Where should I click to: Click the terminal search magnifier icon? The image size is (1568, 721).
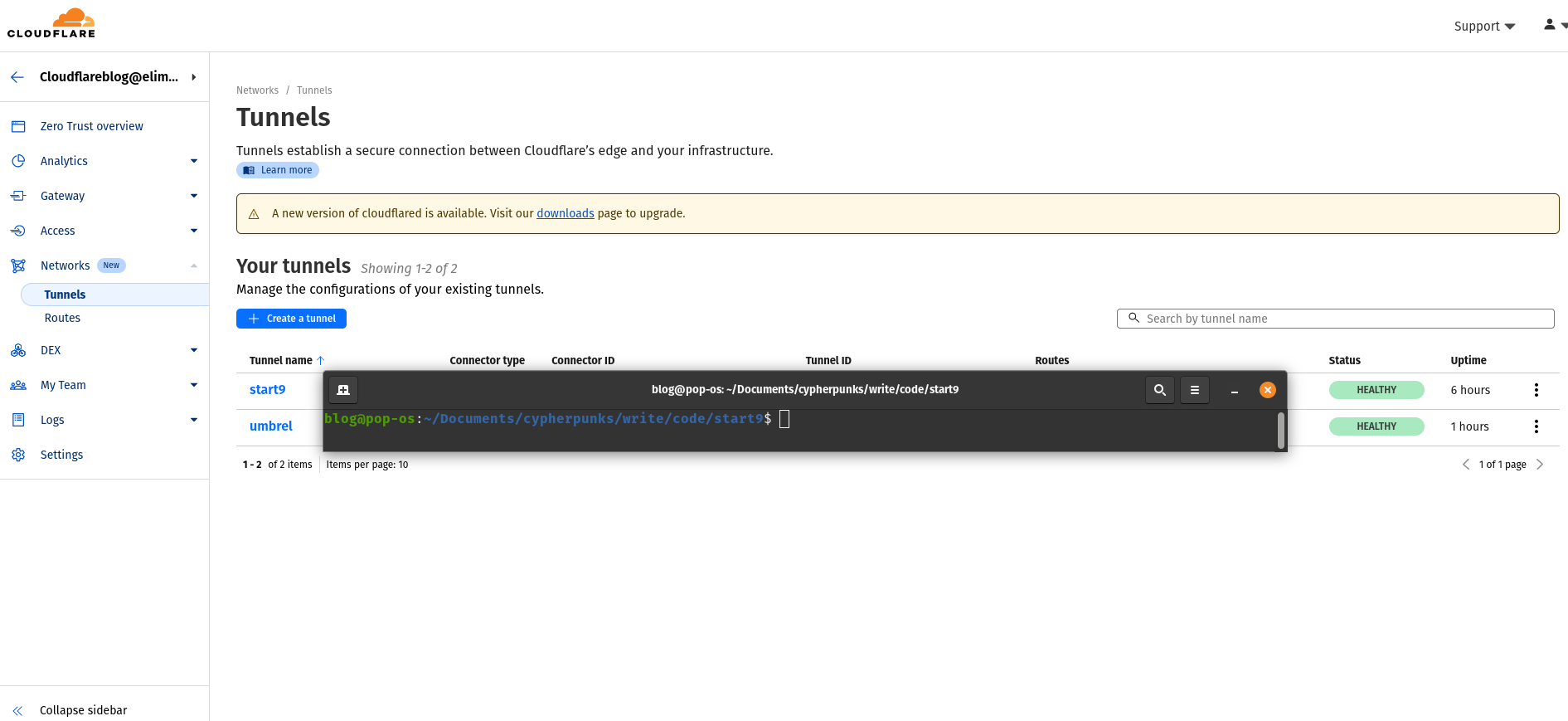pos(1160,390)
